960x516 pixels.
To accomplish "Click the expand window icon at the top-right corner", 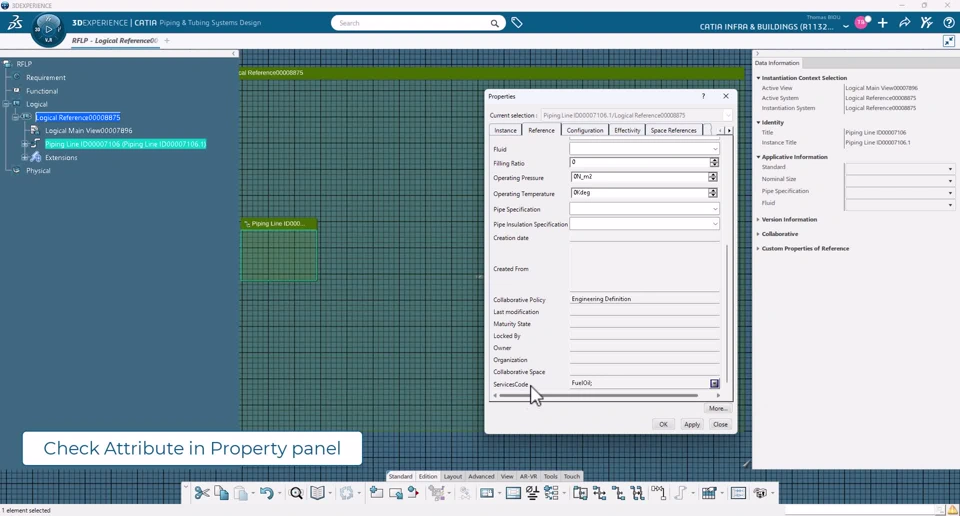I will 949,41.
